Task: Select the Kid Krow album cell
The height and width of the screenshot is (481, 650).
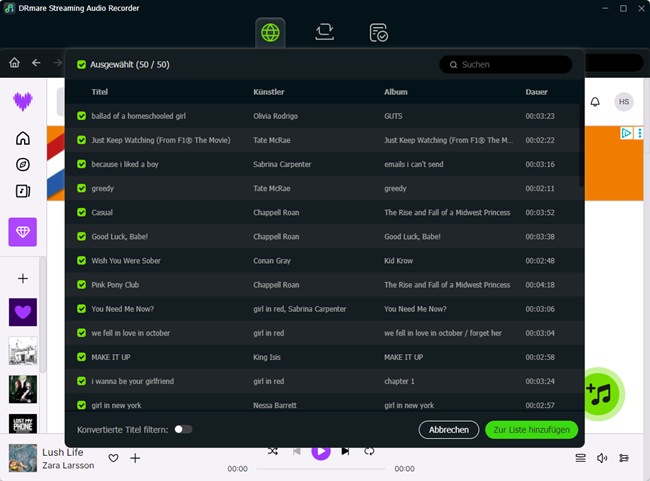Action: (398, 260)
